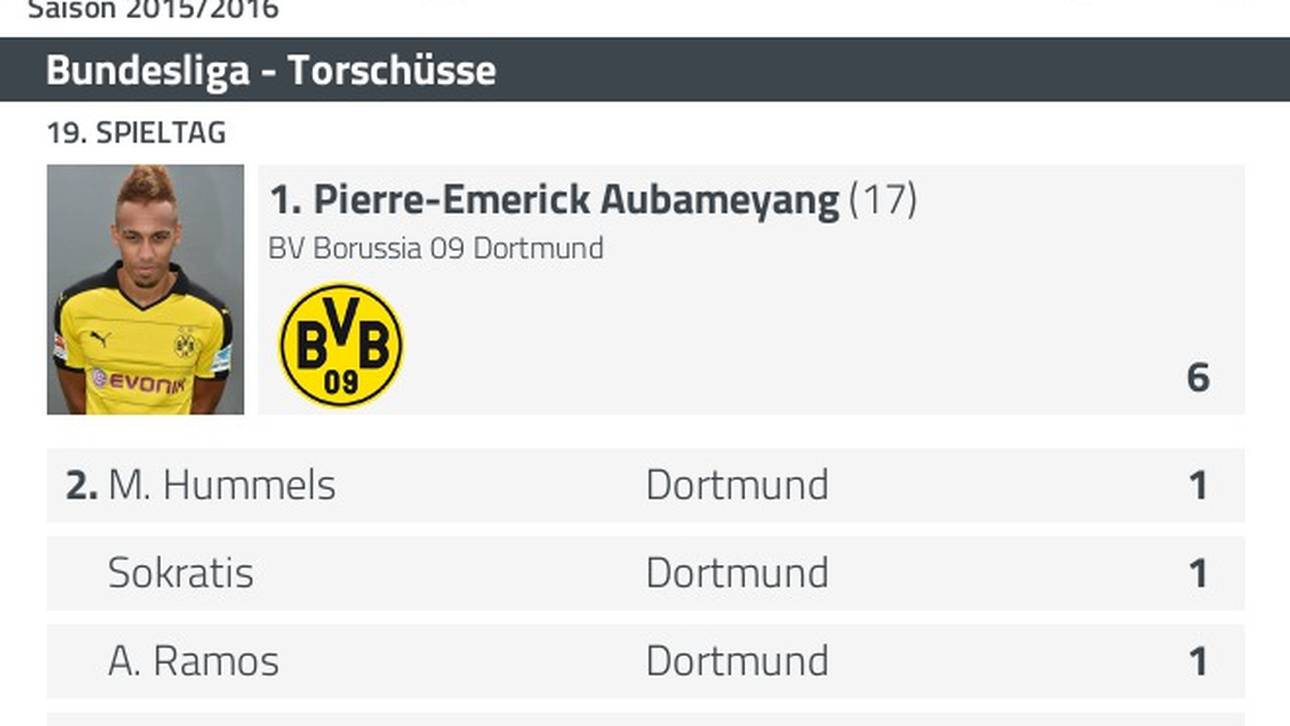Click Dortmund team in Hummels row
The image size is (1290, 726).
[737, 485]
